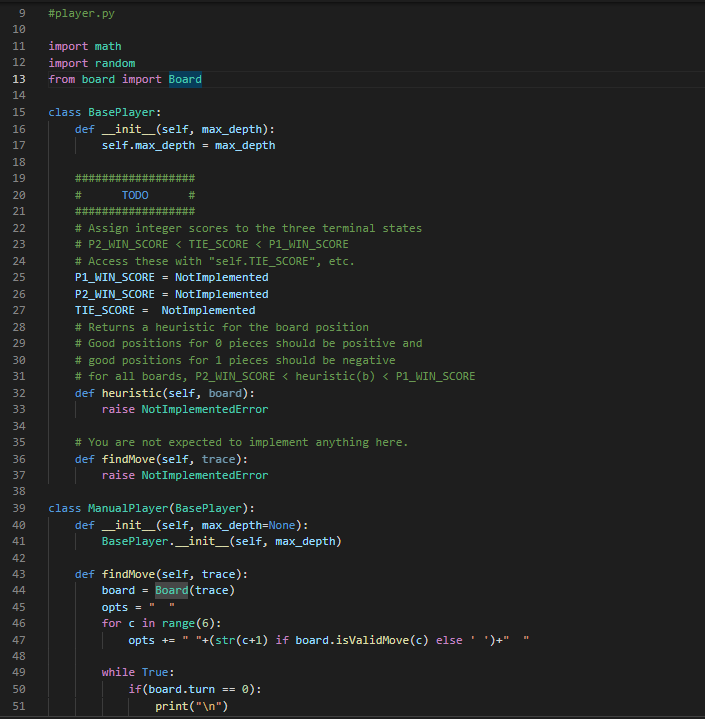Click line number 25 in the gutter
705x719 pixels.
coord(19,277)
